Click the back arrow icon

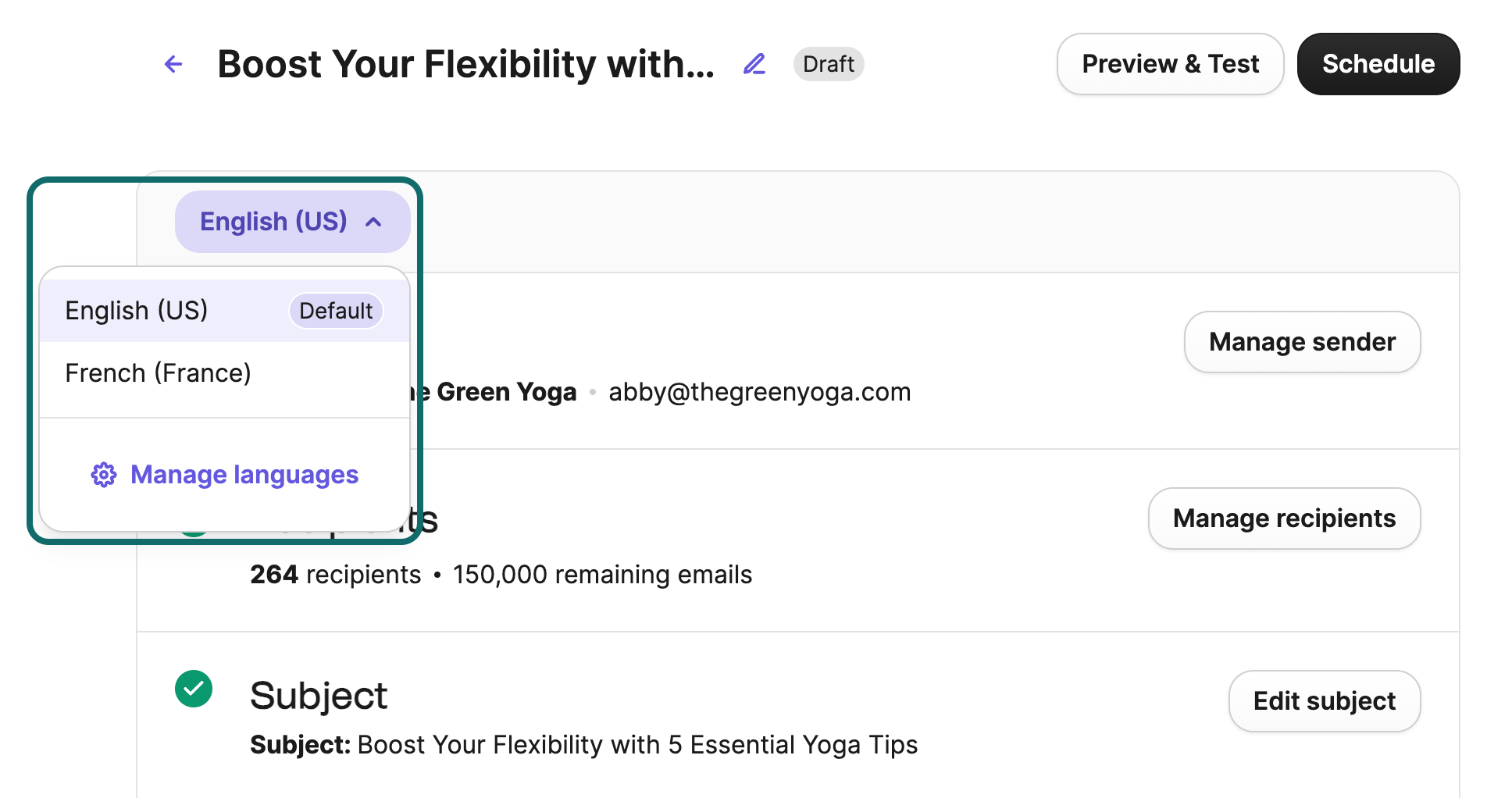tap(173, 64)
